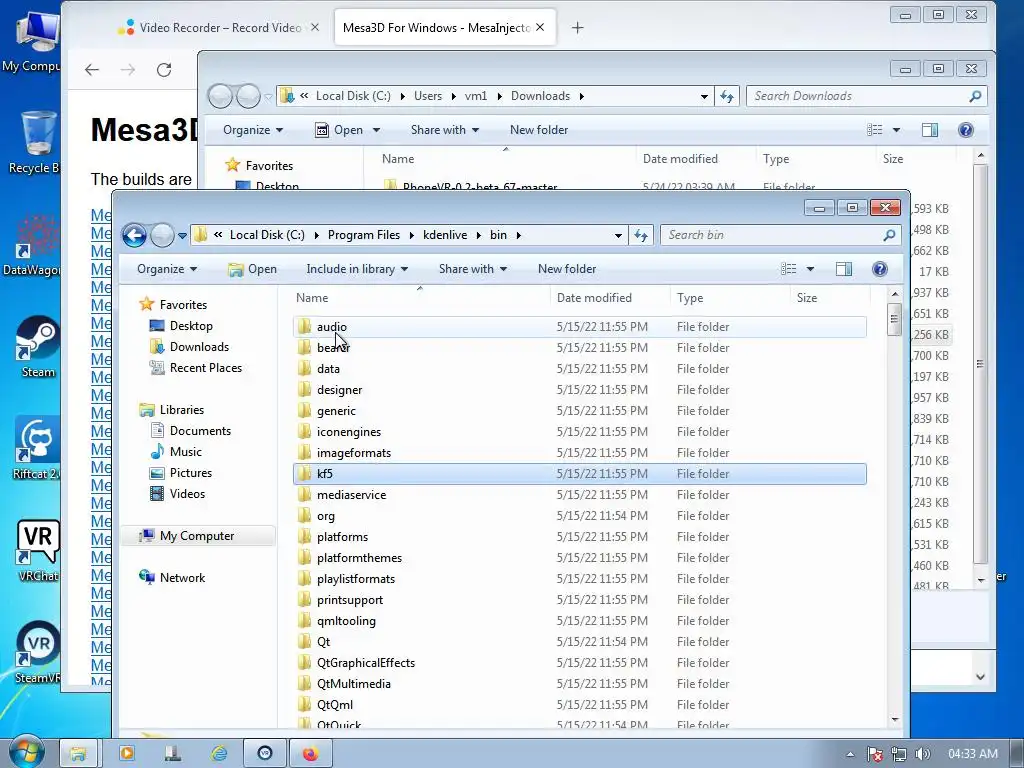Expand Organize menu in the Downloads window
The width and height of the screenshot is (1024, 768).
click(253, 130)
